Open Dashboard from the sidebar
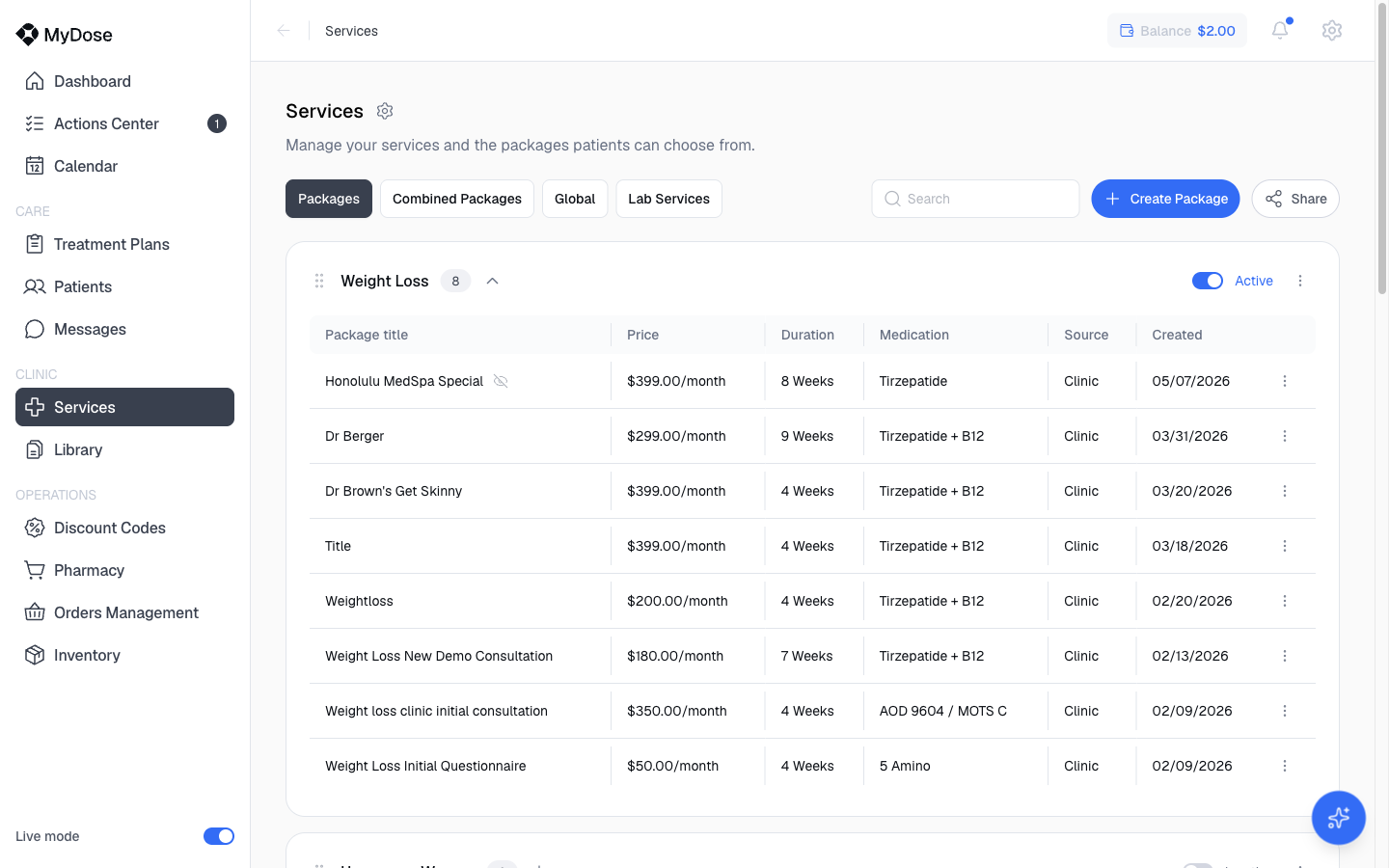1389x868 pixels. click(124, 81)
